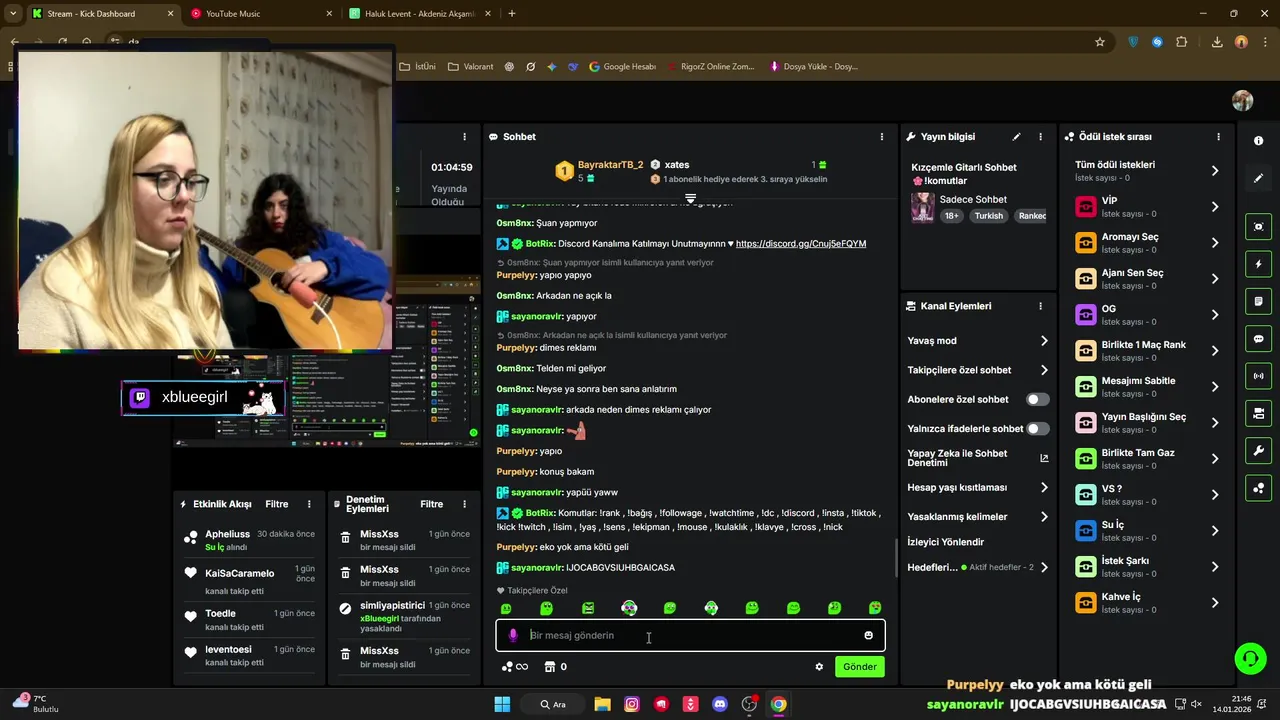
Task: Open the shop icon below message box
Action: click(x=549, y=667)
